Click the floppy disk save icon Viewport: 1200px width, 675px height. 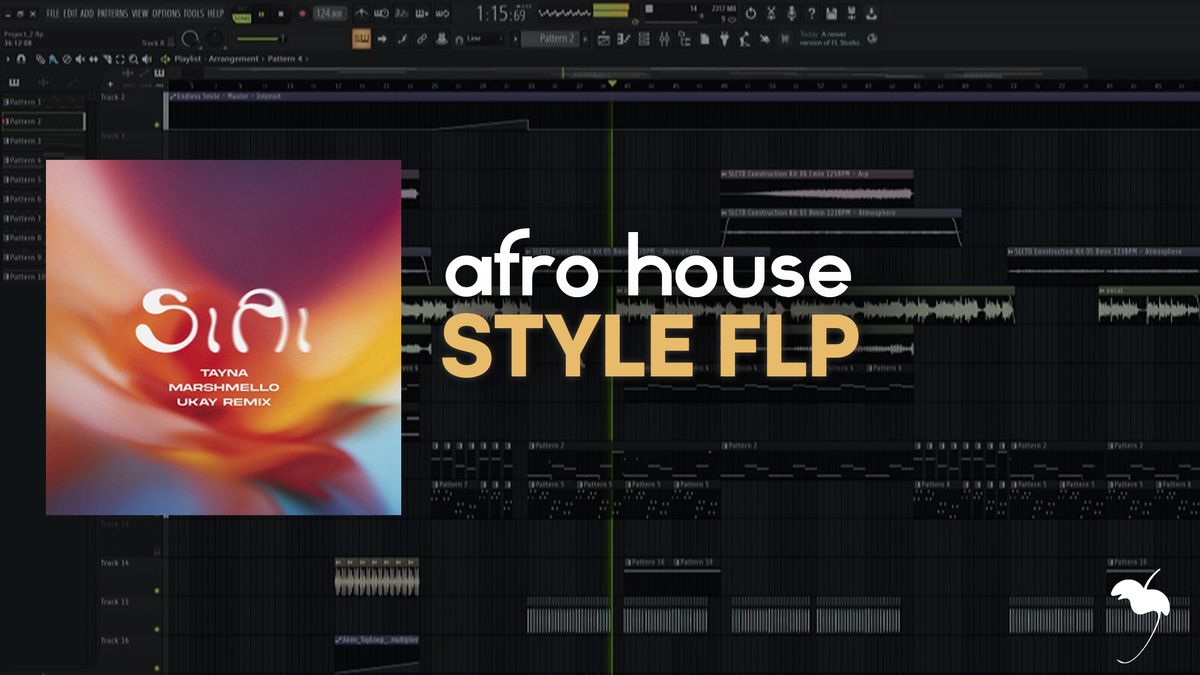pos(831,13)
